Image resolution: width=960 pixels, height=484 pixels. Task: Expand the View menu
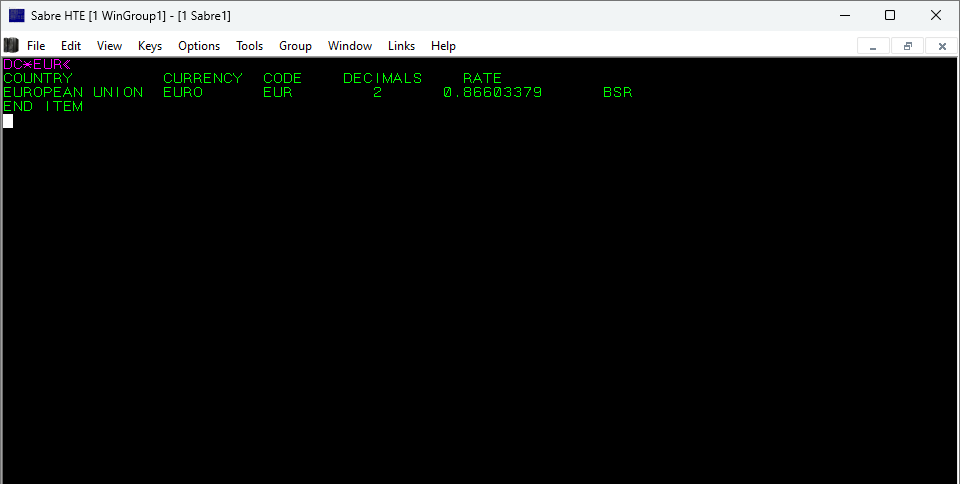point(109,46)
